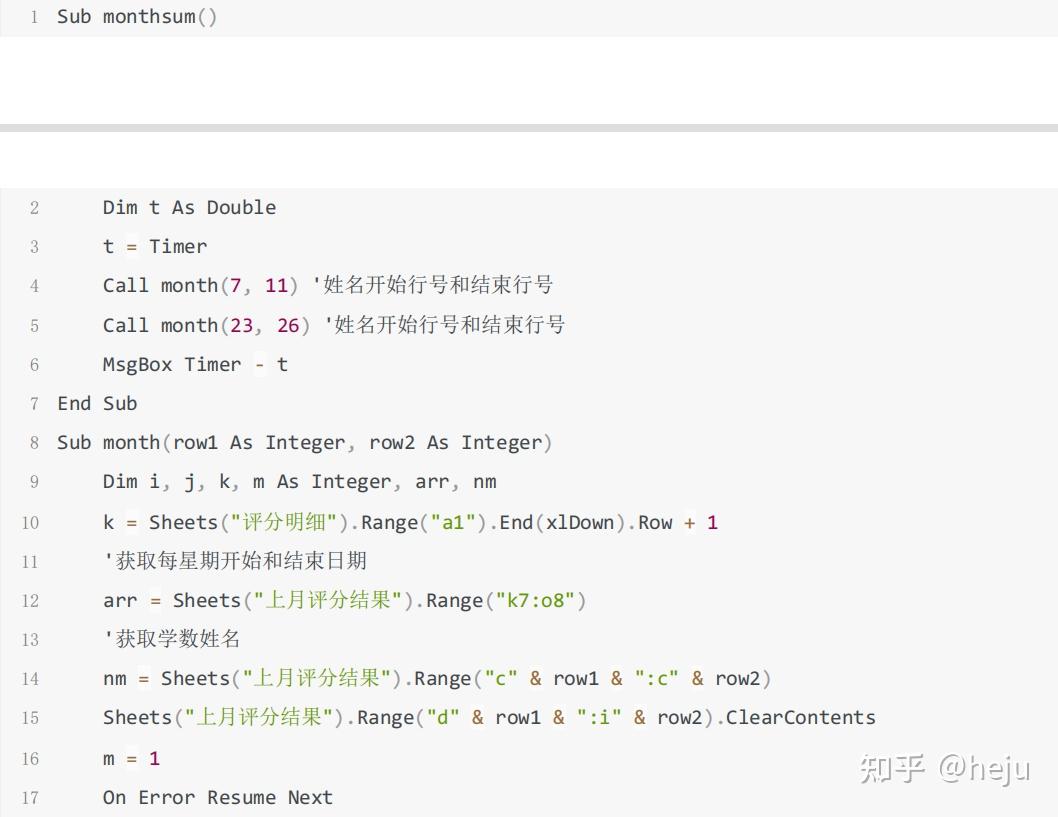Click the "End Sub" statement
The image size is (1058, 817).
click(97, 404)
